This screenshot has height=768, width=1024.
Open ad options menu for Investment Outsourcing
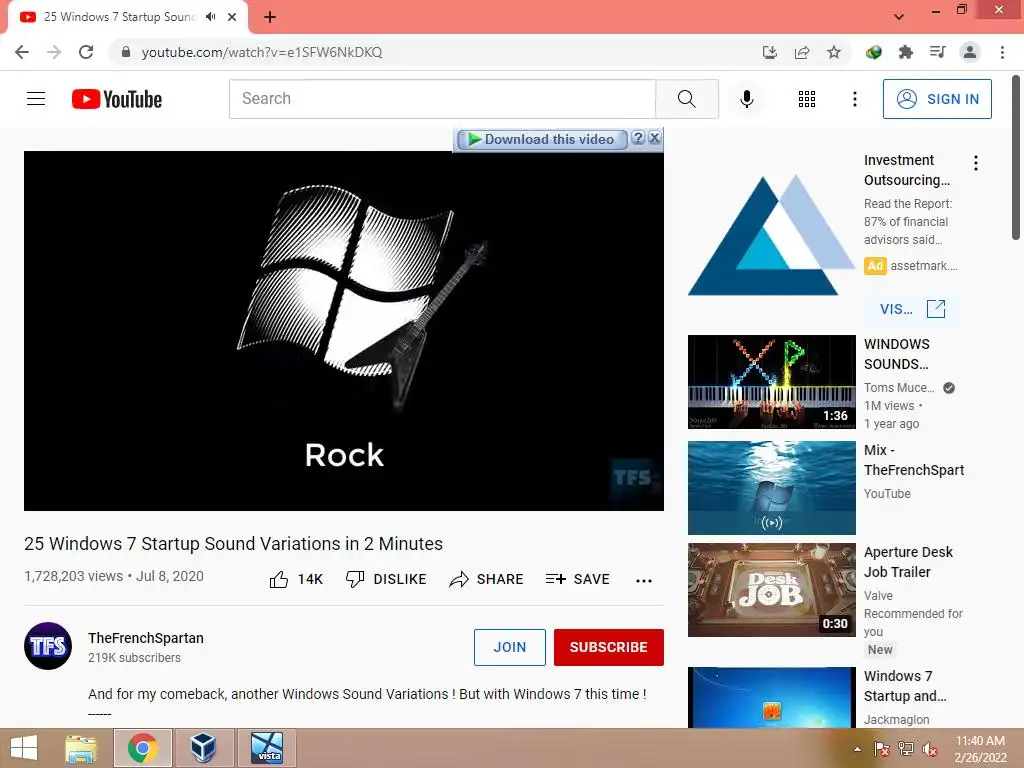[x=976, y=163]
